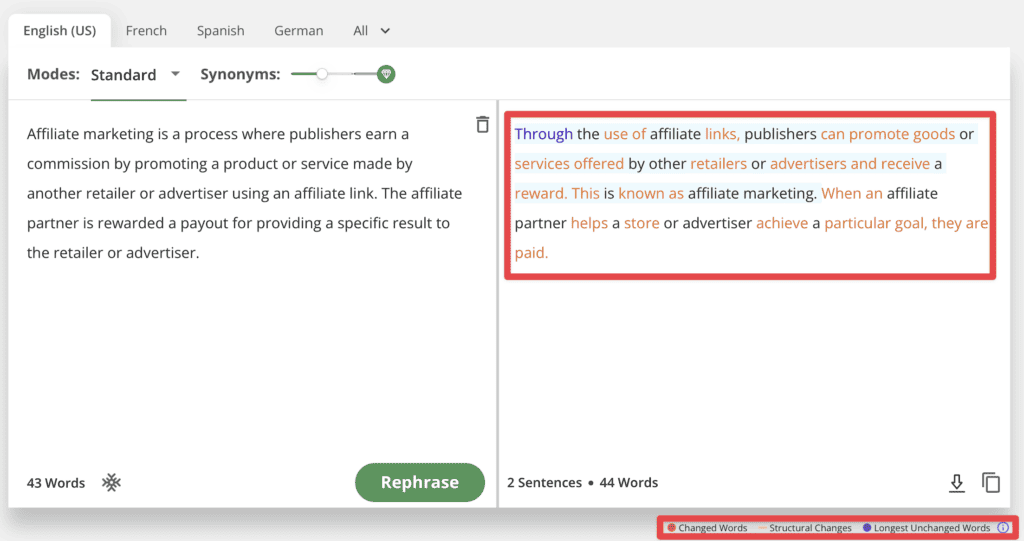Screen dimensions: 1024x541
Task: Switch to French language tab
Action: point(146,31)
